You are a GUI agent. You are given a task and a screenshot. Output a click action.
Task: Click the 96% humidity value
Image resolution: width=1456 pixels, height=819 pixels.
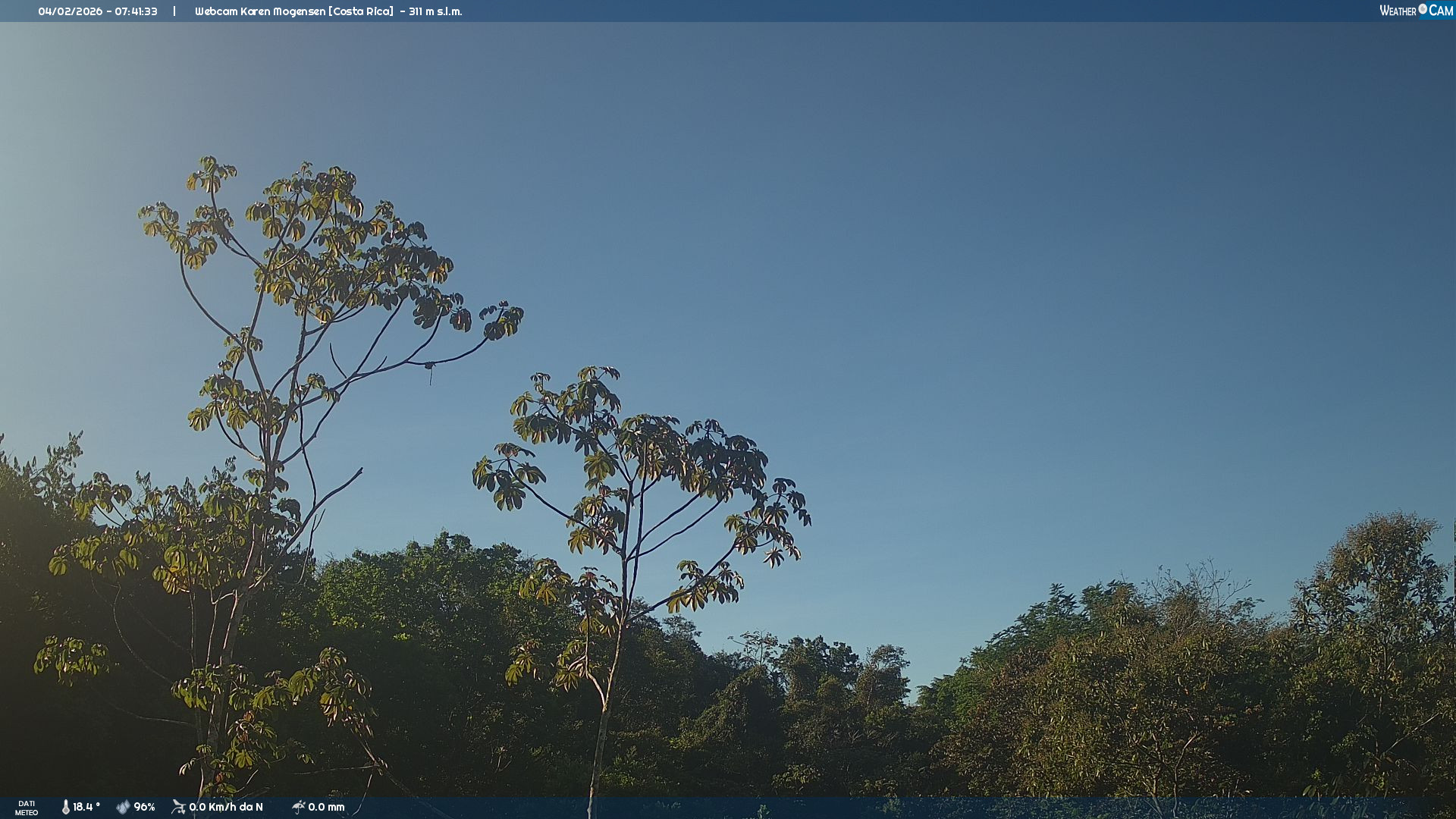[x=144, y=807]
